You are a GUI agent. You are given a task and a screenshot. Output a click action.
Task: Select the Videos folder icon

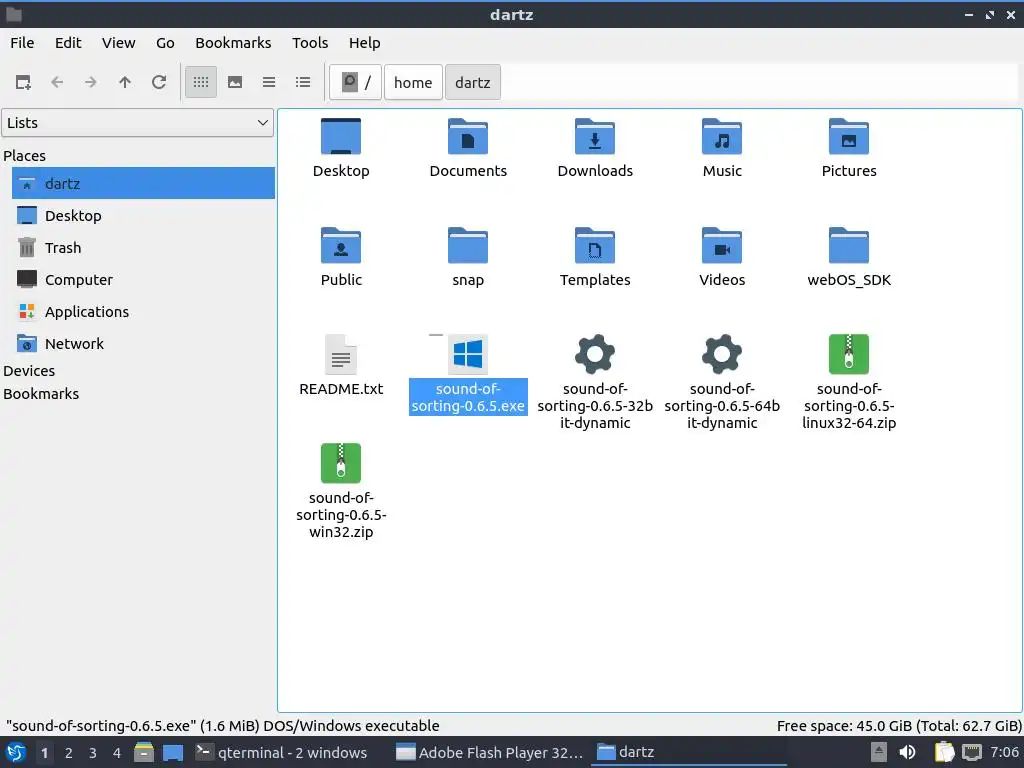click(x=722, y=257)
